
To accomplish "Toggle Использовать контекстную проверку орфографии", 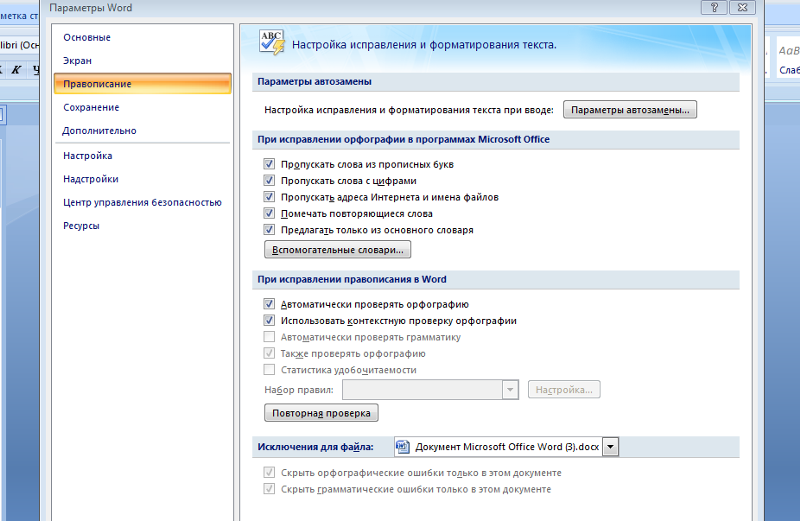I will click(269, 320).
